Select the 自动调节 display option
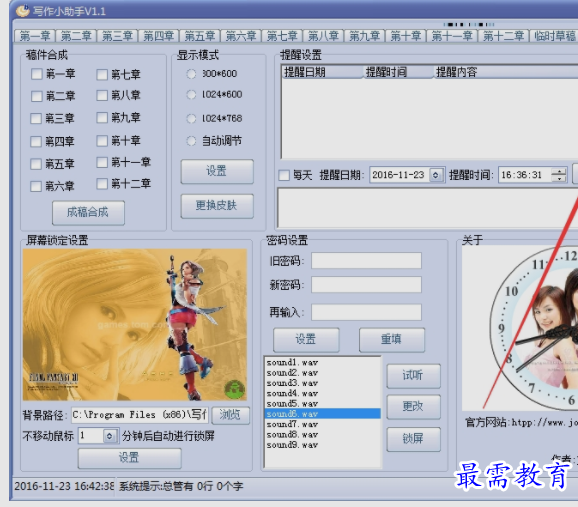 click(x=191, y=141)
